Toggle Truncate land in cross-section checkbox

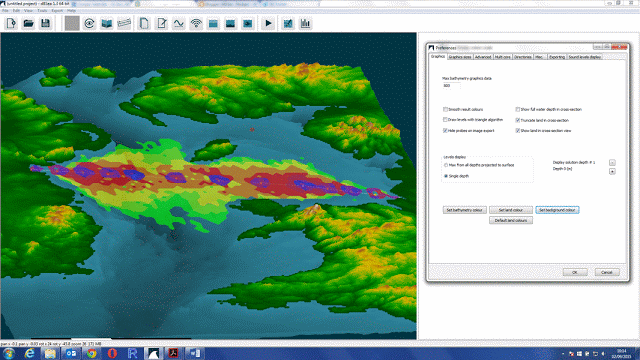tap(518, 120)
